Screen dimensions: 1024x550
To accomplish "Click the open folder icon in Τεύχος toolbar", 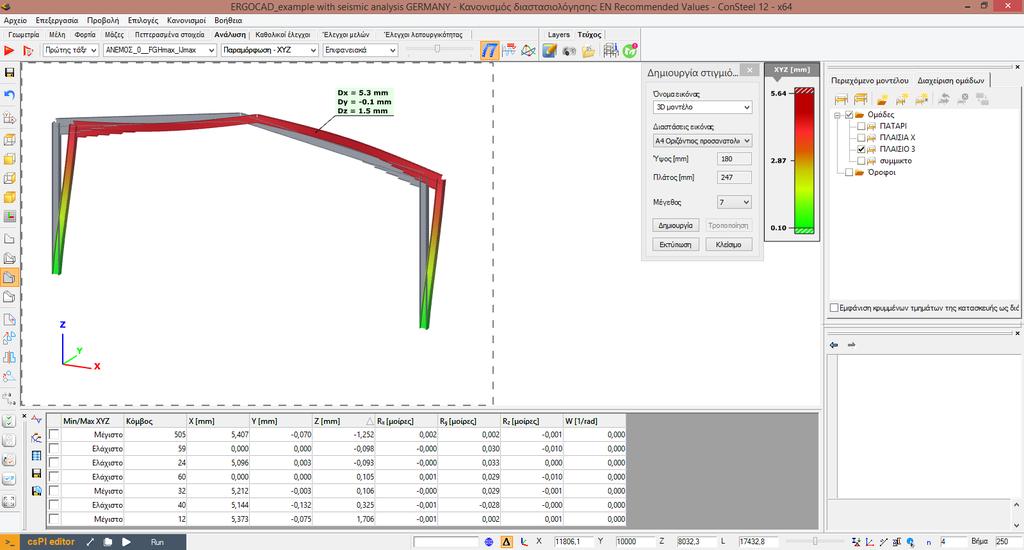I will pyautogui.click(x=588, y=51).
